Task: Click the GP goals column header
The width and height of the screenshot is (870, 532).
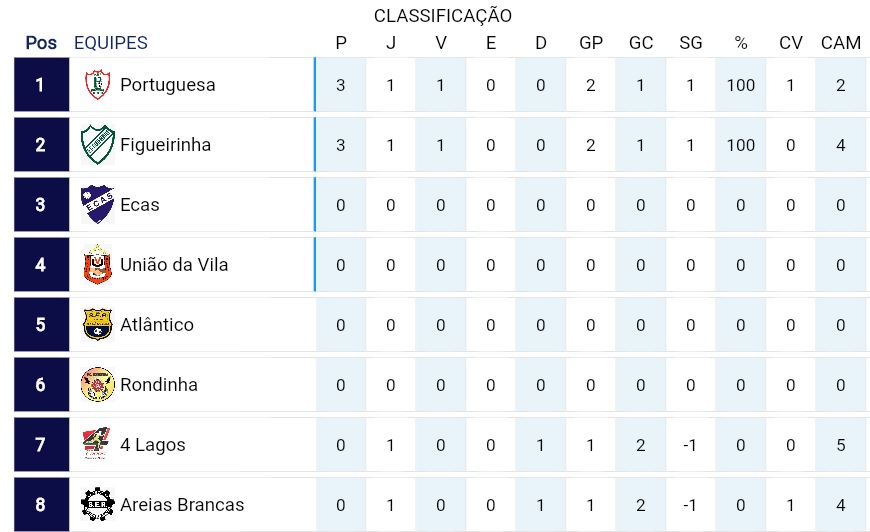Action: click(591, 43)
